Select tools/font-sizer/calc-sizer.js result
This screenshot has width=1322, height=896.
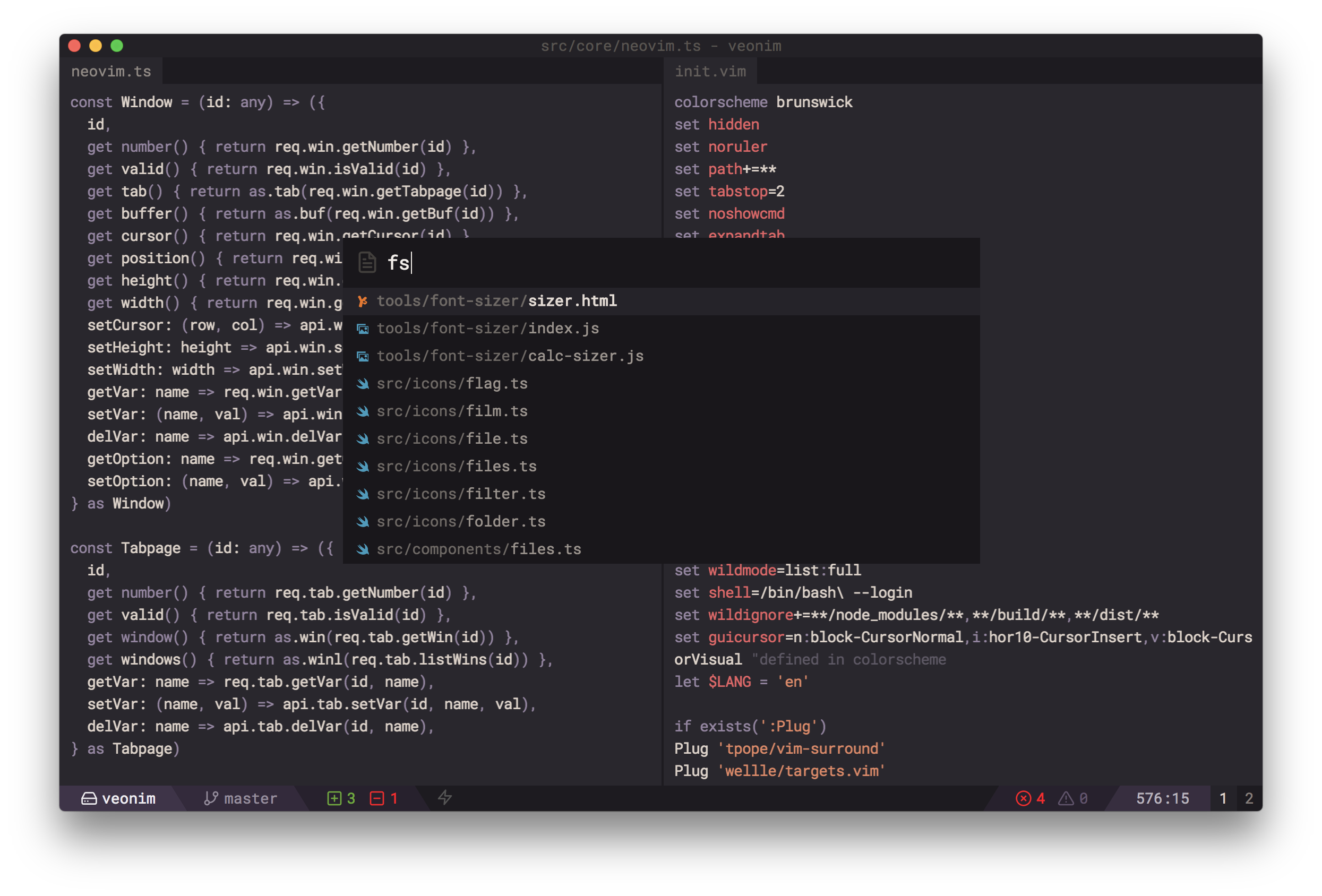click(510, 356)
